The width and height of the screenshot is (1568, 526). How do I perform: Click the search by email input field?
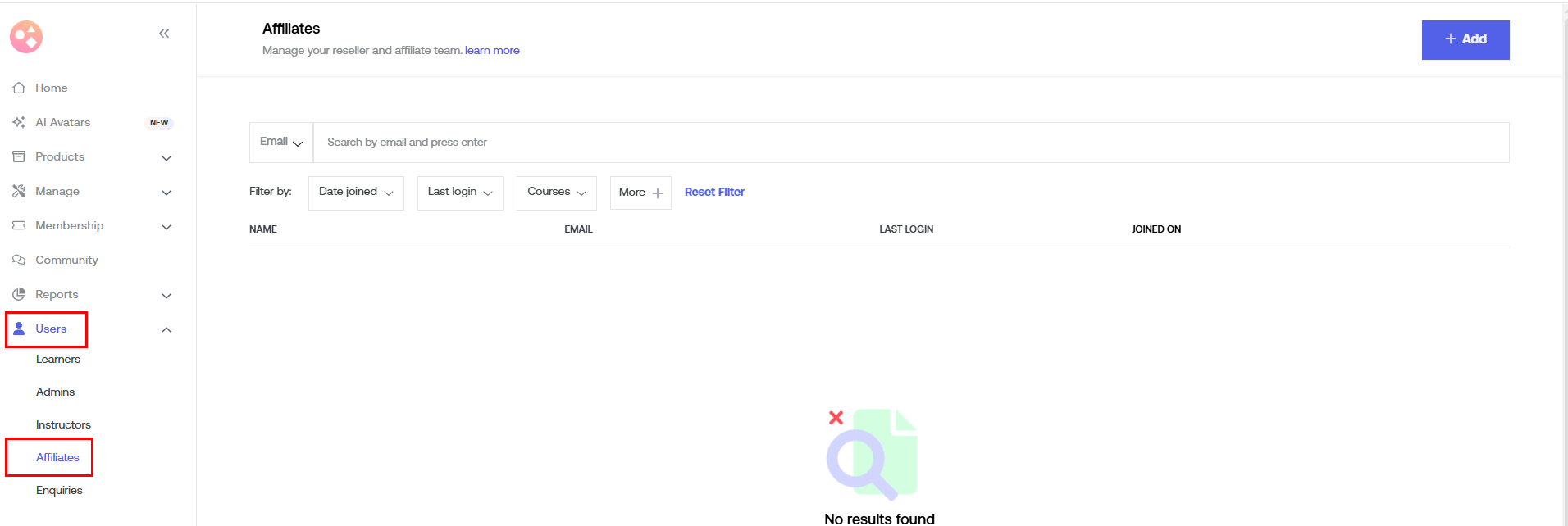tap(910, 143)
